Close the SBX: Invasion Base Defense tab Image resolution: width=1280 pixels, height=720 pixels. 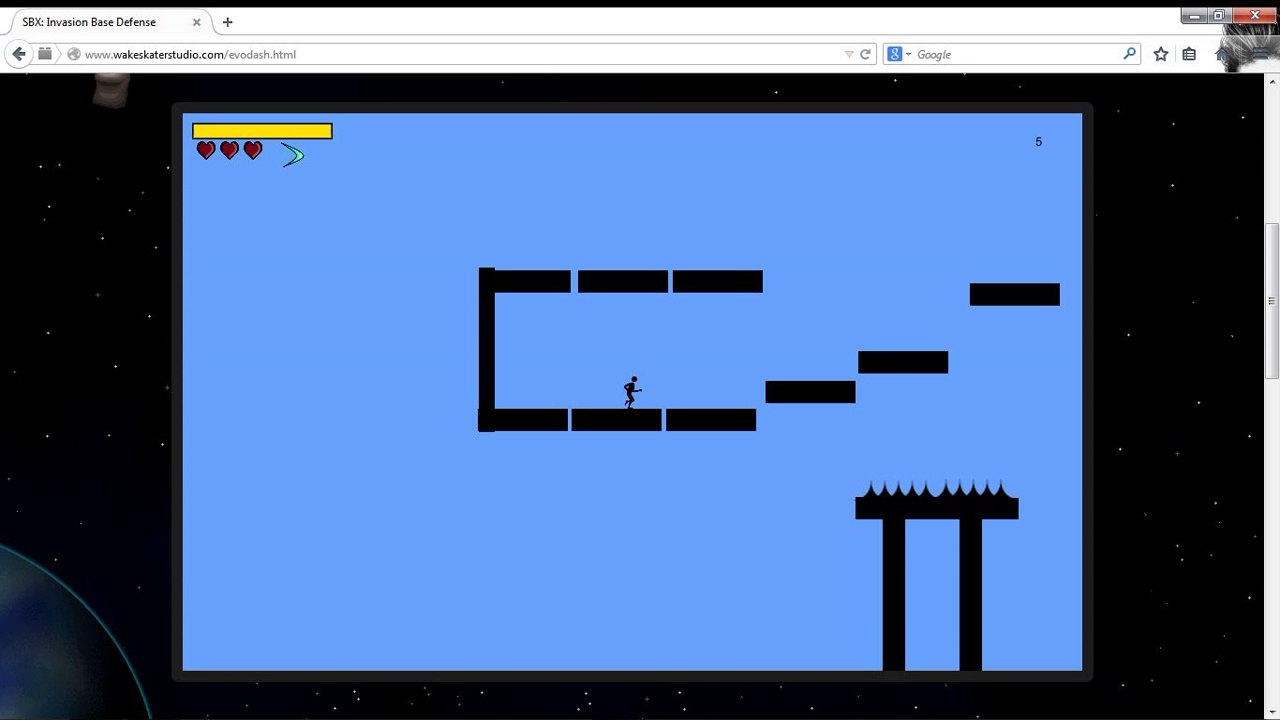(x=197, y=22)
